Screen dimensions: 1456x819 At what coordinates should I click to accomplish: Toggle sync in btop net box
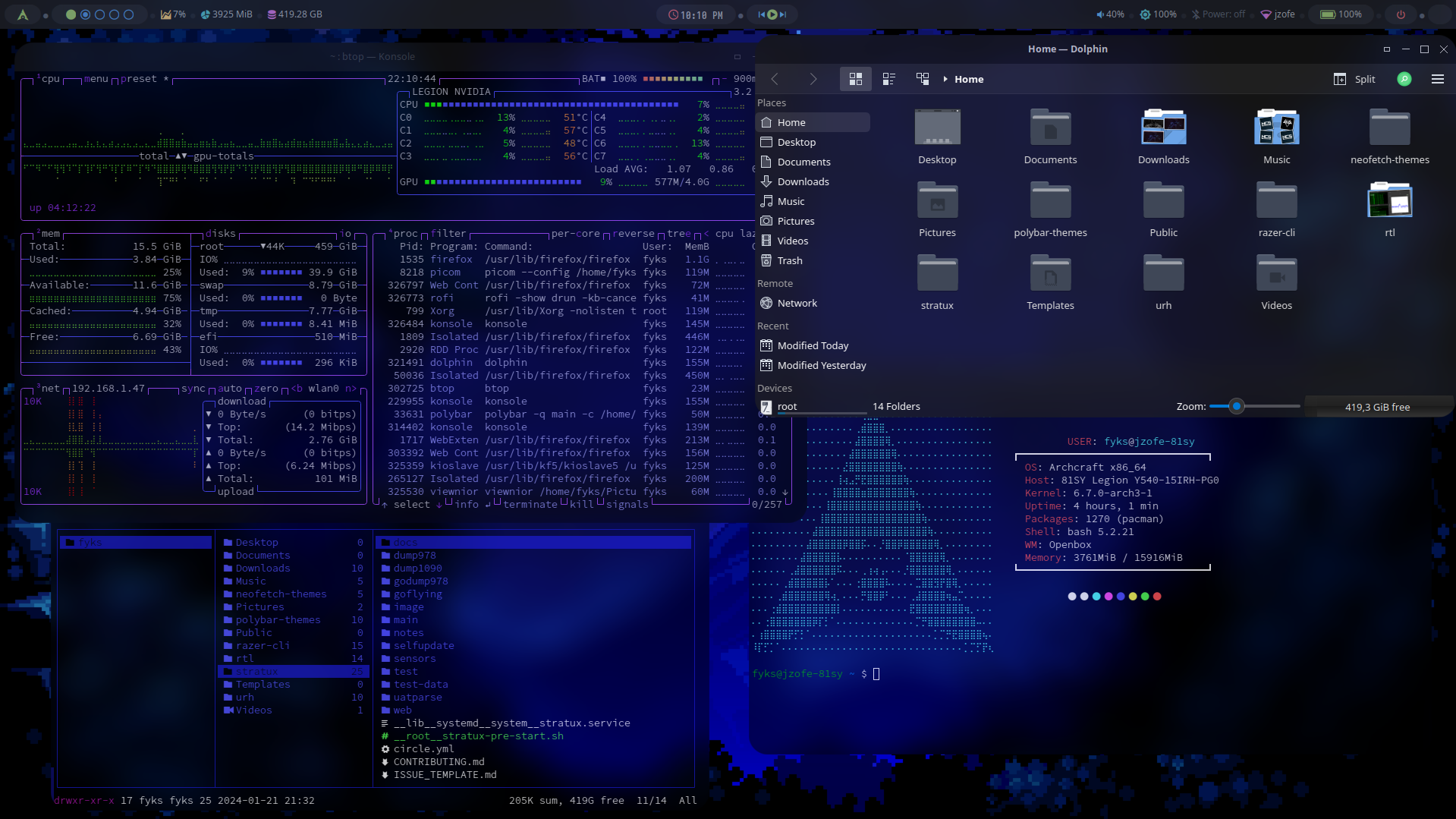pos(193,389)
